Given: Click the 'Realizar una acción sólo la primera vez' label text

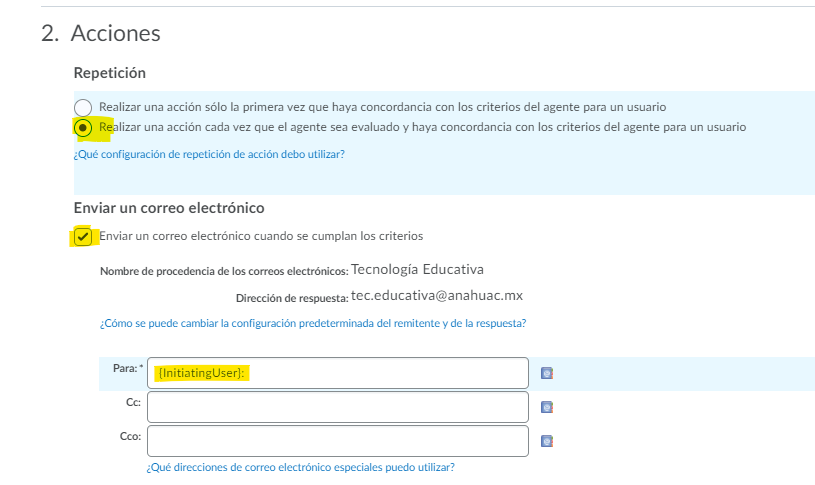Looking at the screenshot, I should [382, 106].
